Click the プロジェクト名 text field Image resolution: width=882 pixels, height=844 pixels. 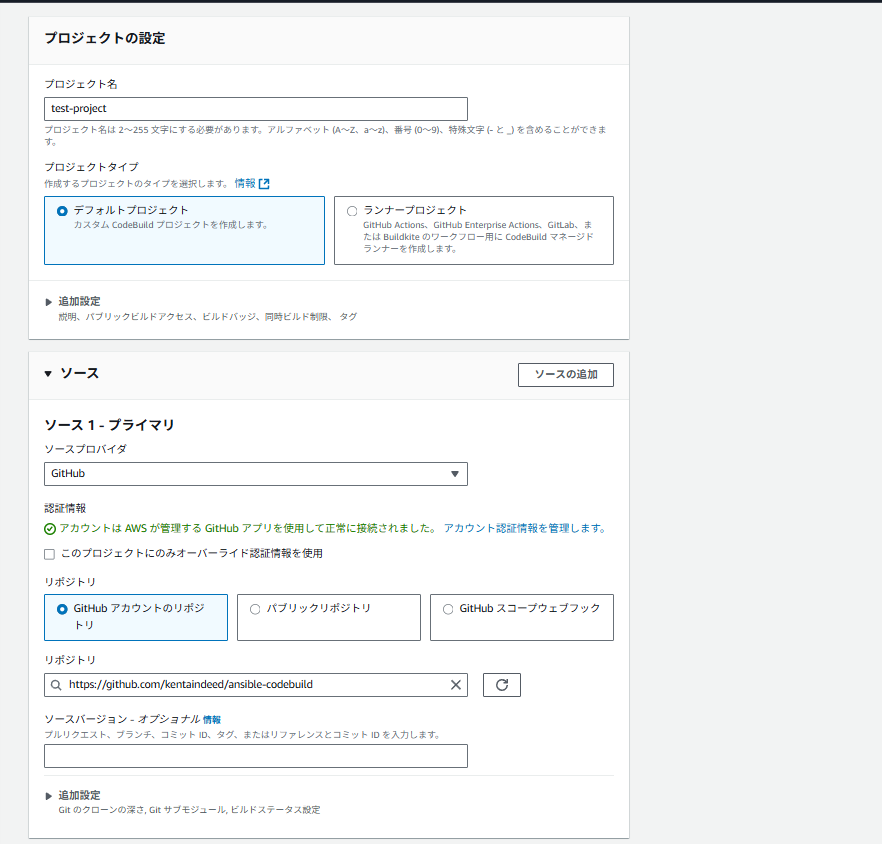[x=256, y=109]
